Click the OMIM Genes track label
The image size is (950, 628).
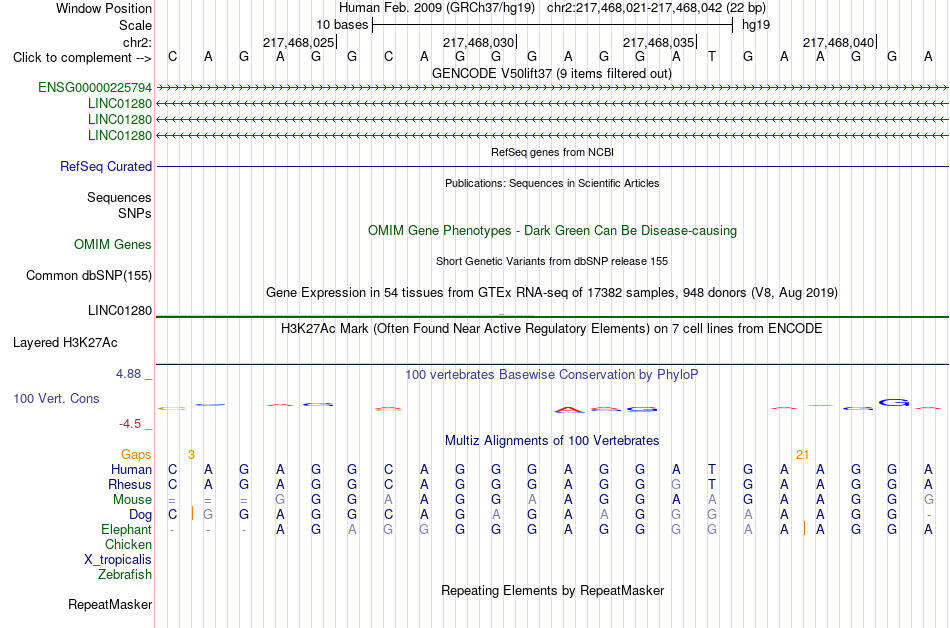(113, 245)
